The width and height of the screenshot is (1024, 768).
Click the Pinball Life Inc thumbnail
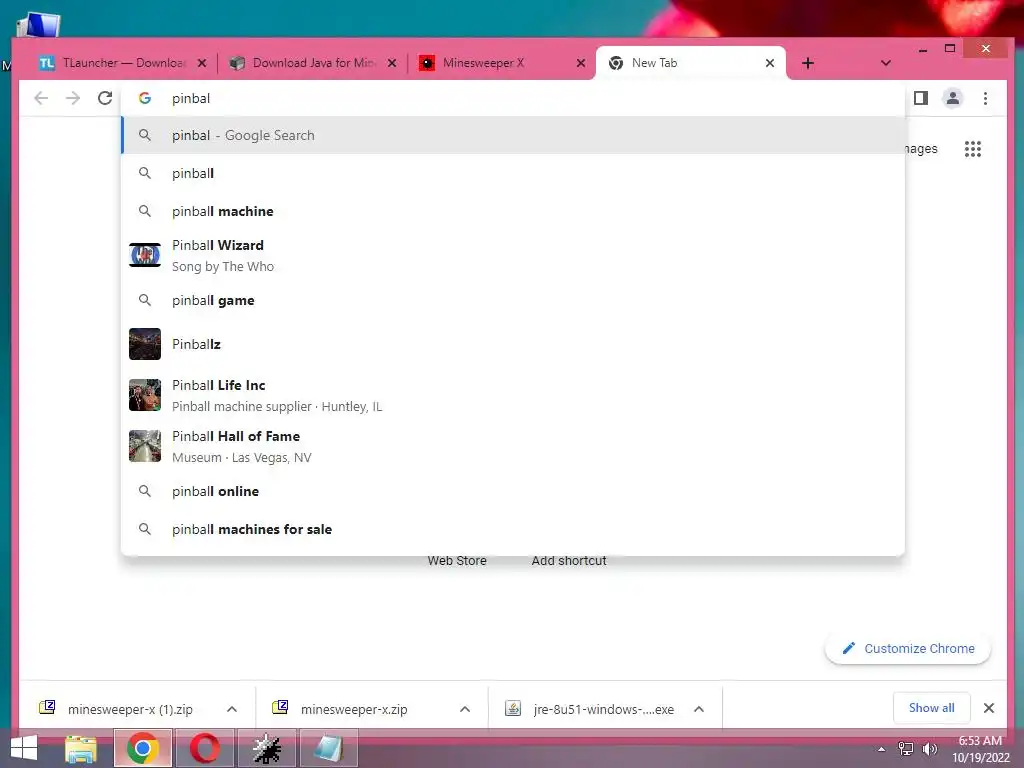point(145,395)
